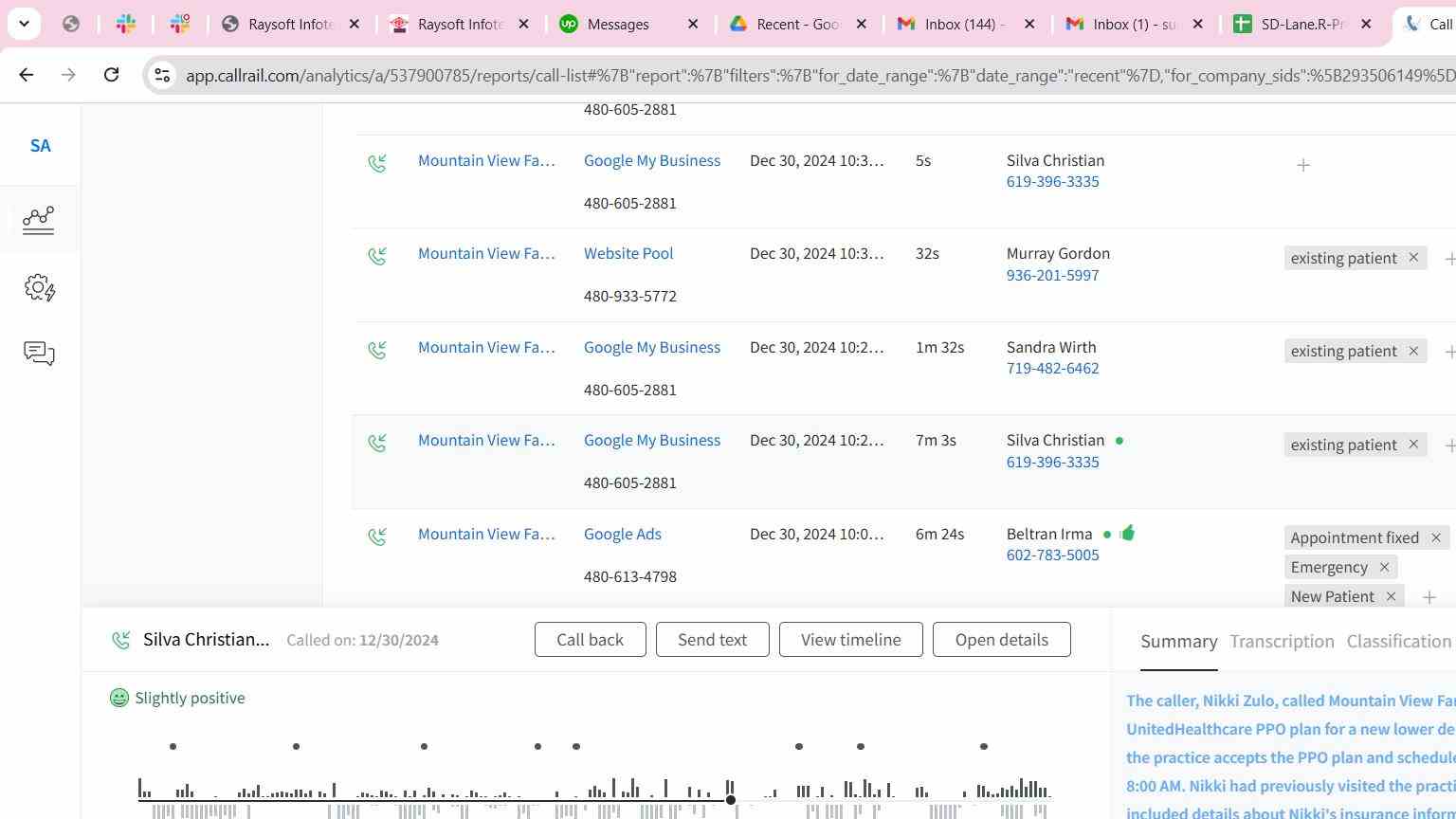The image size is (1456, 819).
Task: Close the Inbox (144) tab
Action: tap(1029, 24)
